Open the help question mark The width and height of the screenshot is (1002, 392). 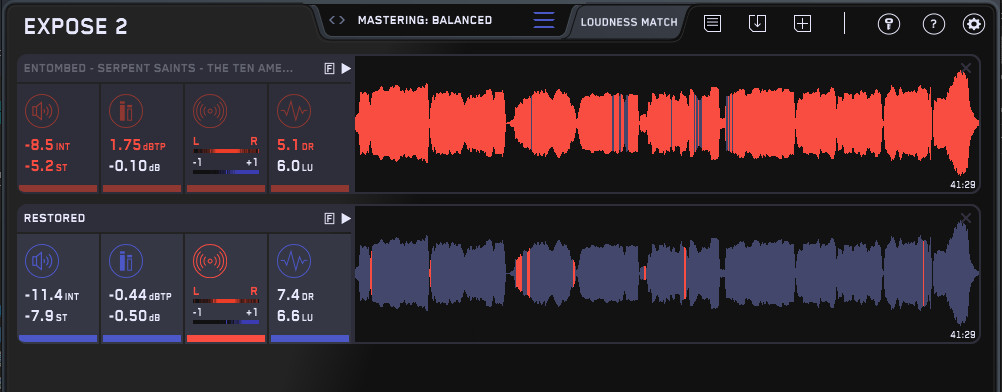coord(934,24)
